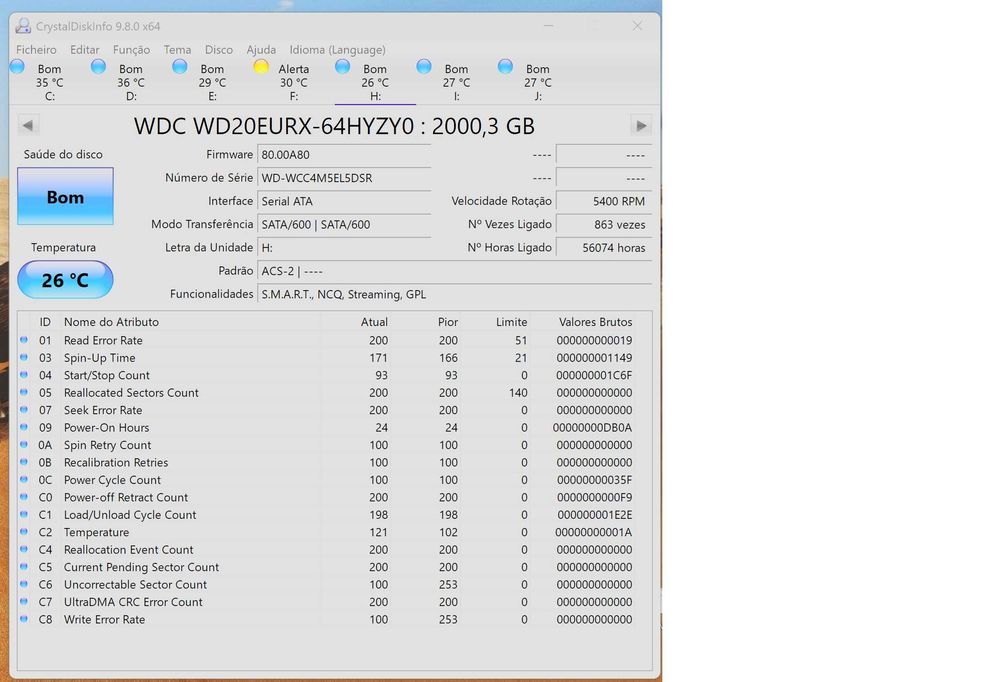Click status dot of Power-On Hours row
1000x682 pixels.
(24, 427)
